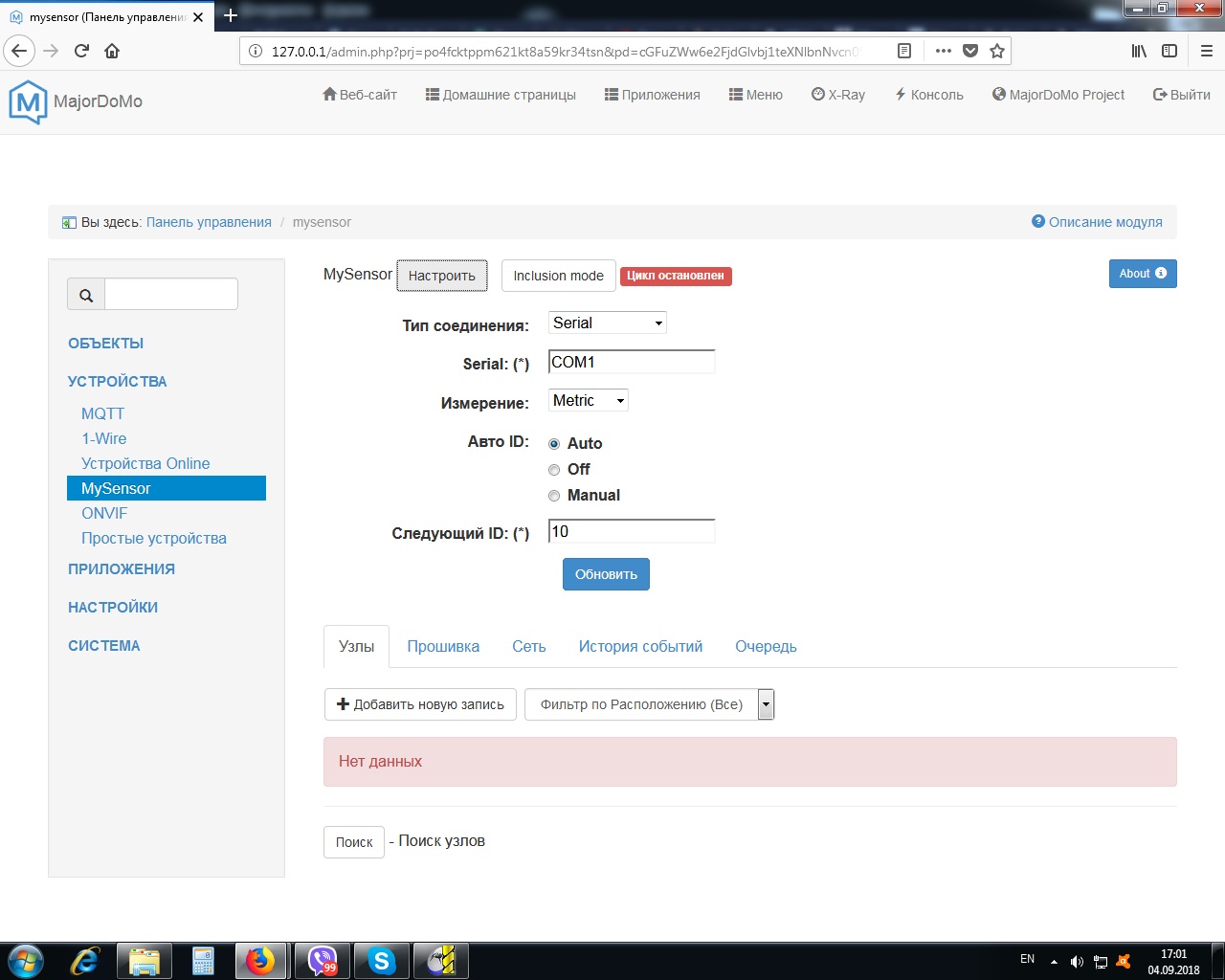Switch to Сеть tab
The width and height of the screenshot is (1225, 980).
[529, 647]
